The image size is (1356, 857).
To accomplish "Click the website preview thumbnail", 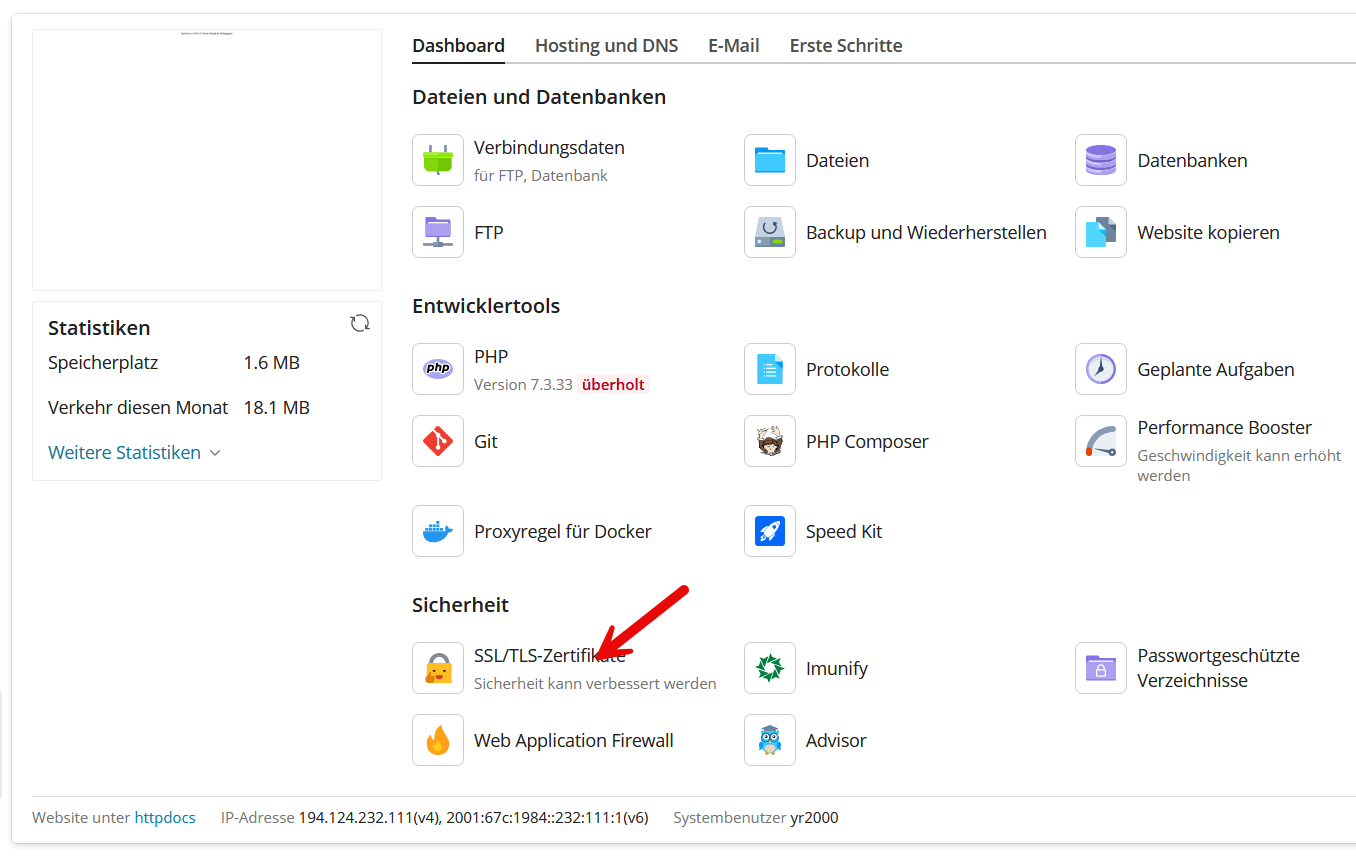I will pos(207,160).
